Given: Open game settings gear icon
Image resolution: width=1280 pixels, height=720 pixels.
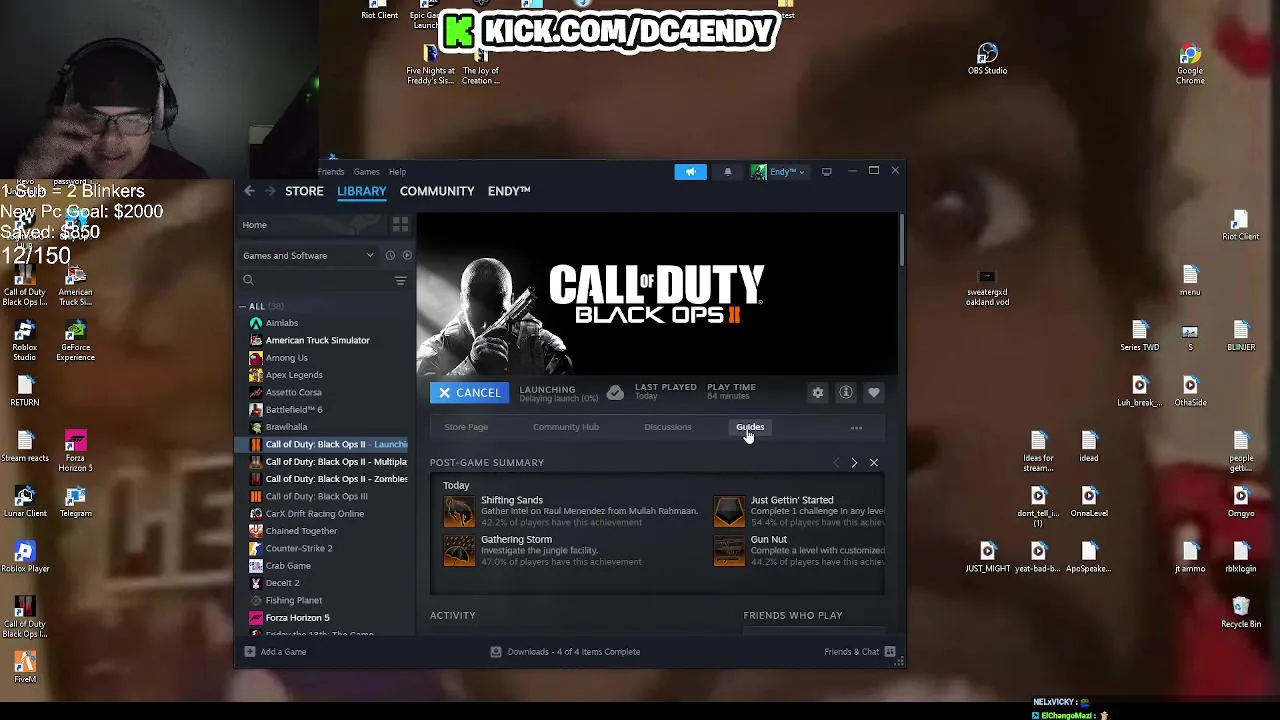Looking at the screenshot, I should click(818, 393).
